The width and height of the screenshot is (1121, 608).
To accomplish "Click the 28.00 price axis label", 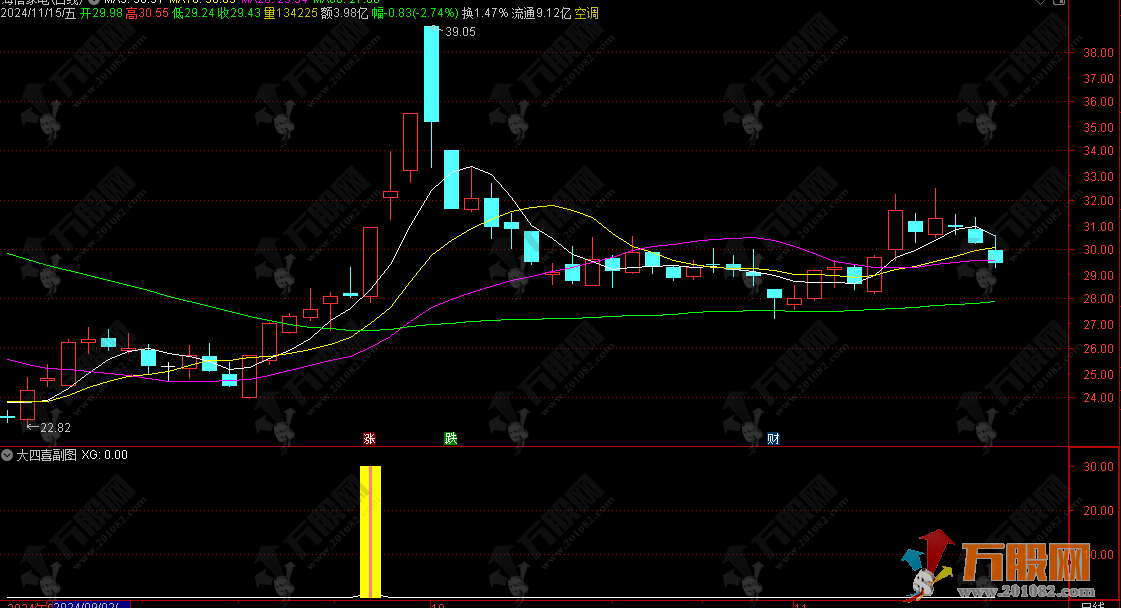I will 1099,299.
